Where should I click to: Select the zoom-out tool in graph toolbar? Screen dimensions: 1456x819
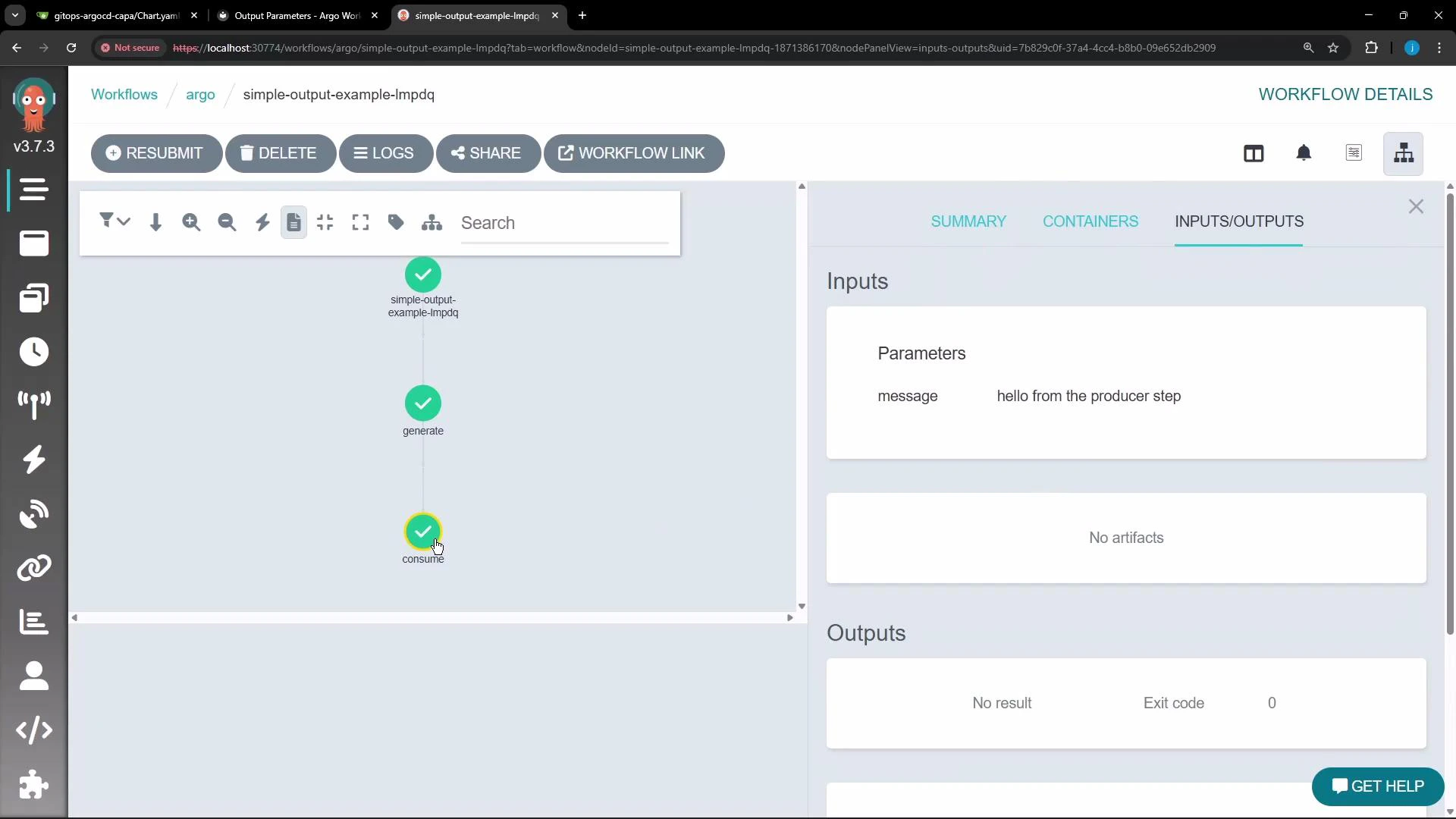coord(227,222)
